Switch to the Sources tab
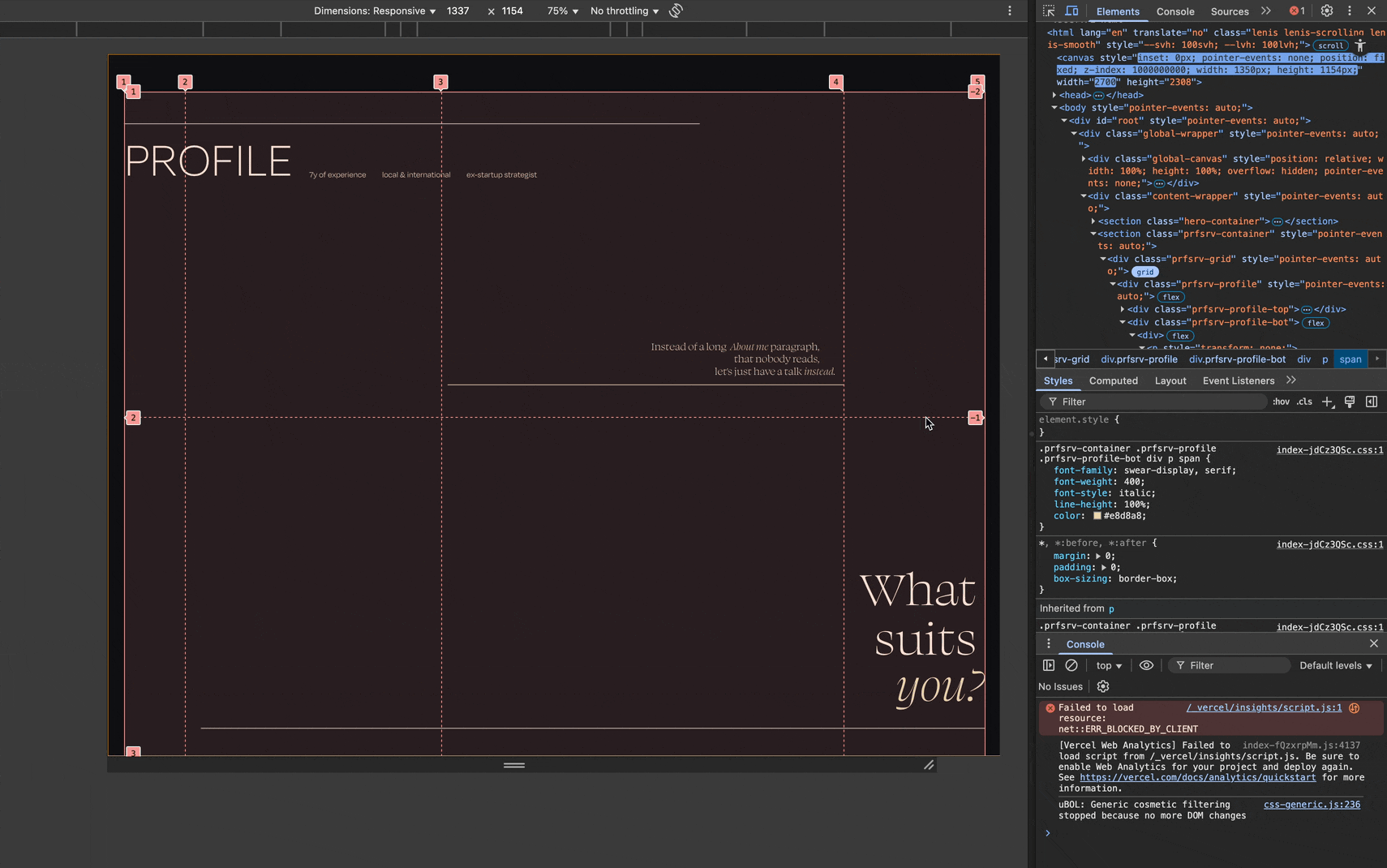The width and height of the screenshot is (1387, 868). click(1229, 11)
